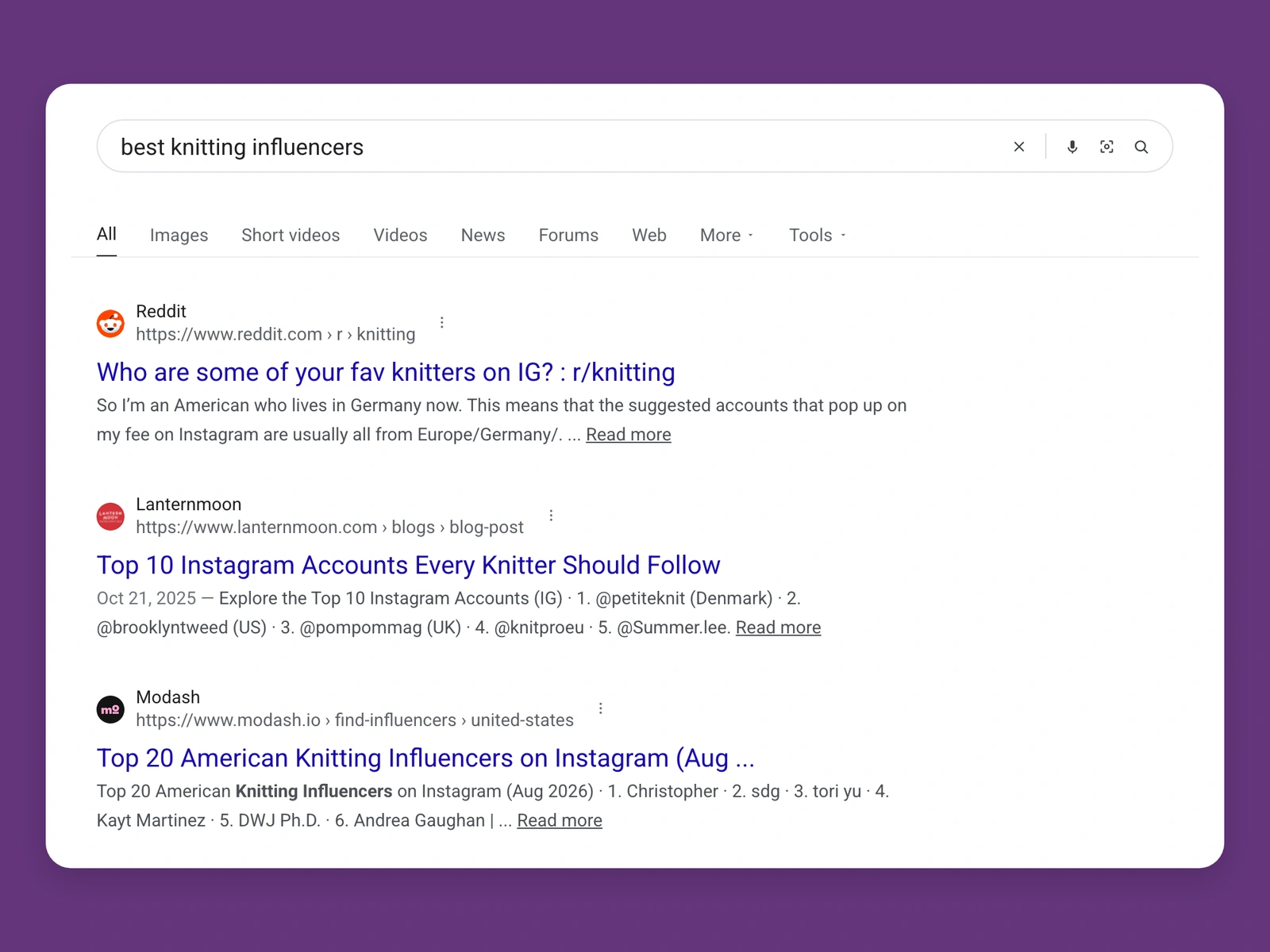Click the Modash favicon
Image resolution: width=1270 pixels, height=952 pixels.
tap(110, 708)
